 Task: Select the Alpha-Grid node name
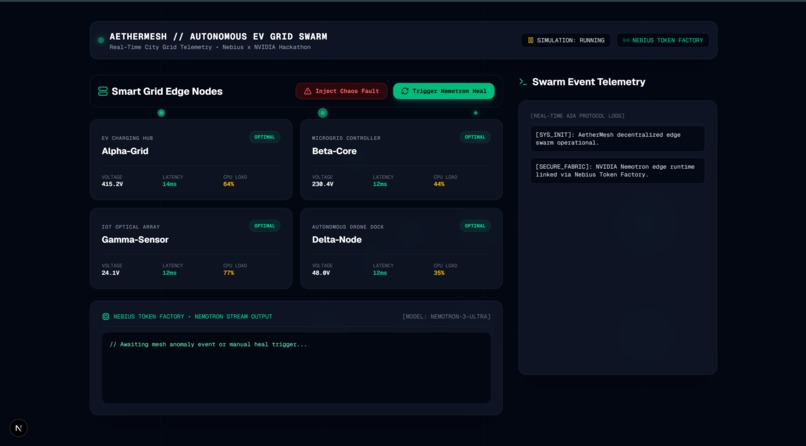point(125,151)
